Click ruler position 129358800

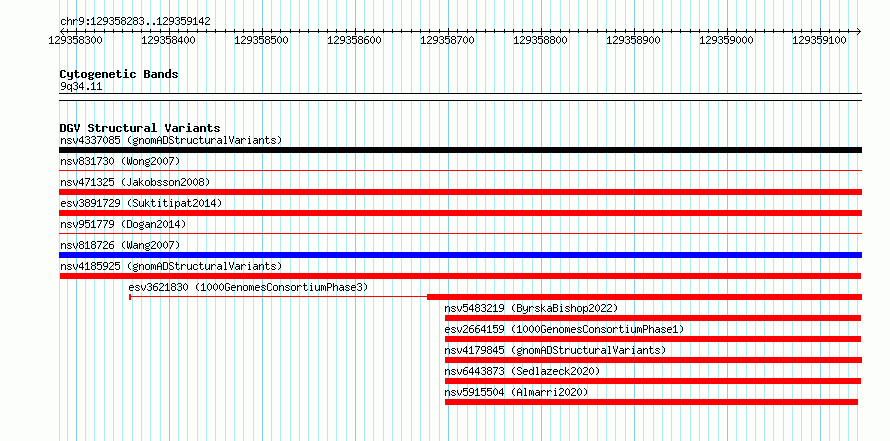pos(540,40)
